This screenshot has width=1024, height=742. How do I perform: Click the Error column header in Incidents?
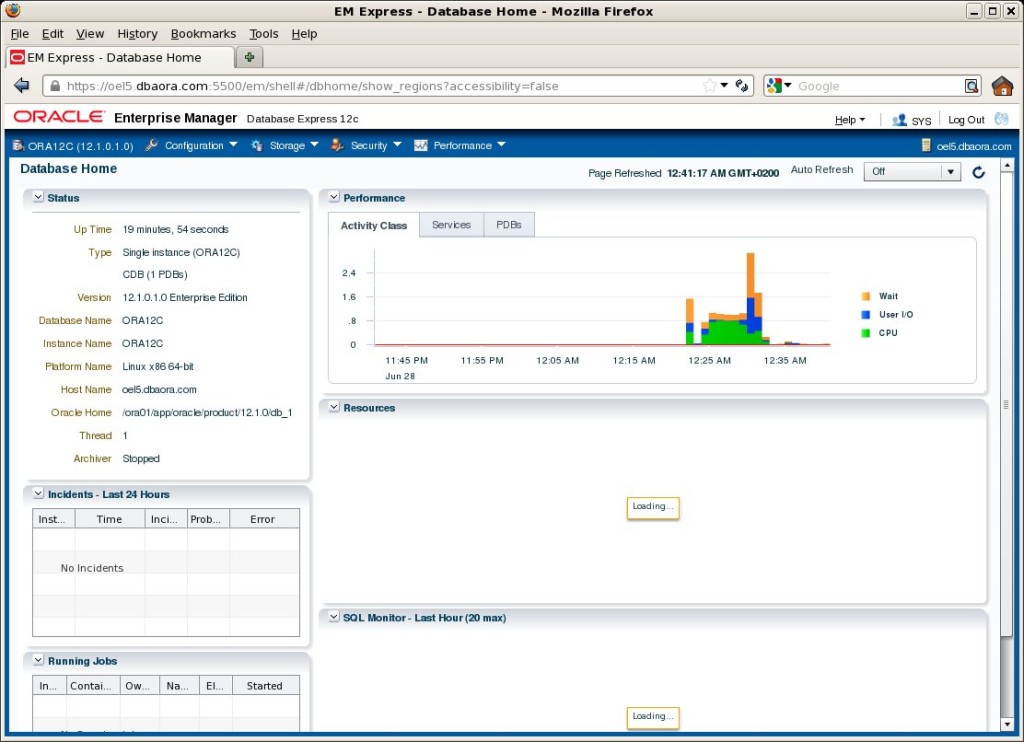[x=263, y=519]
